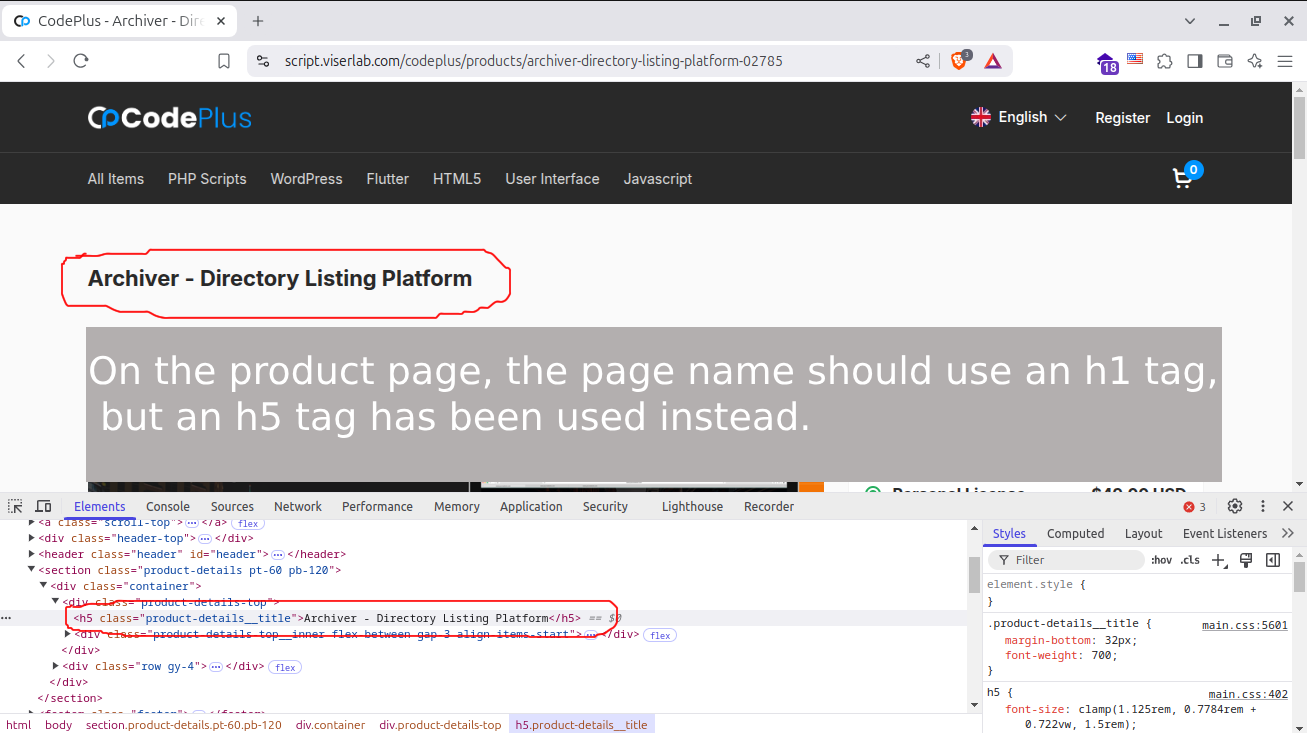
Task: Open the Memory tab
Action: tap(457, 507)
